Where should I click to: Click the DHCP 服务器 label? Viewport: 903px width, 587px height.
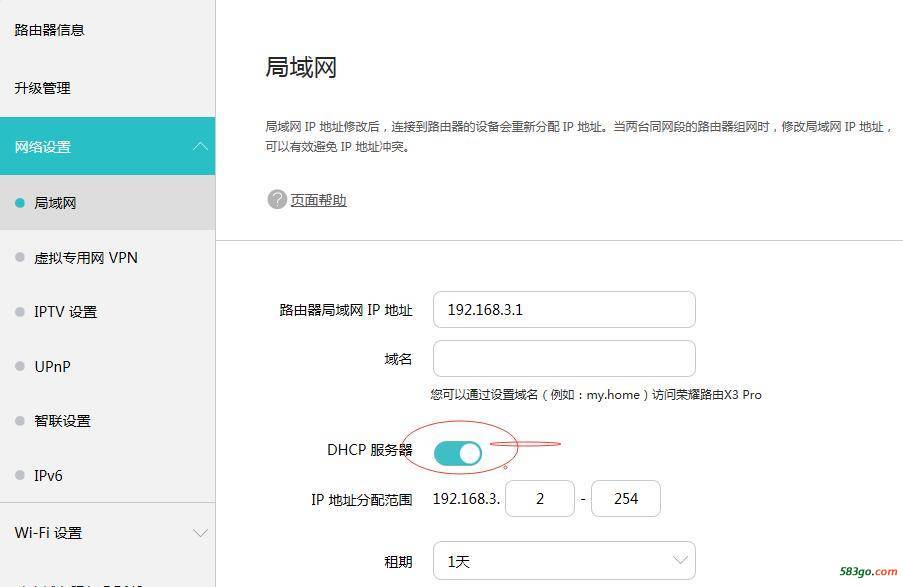370,450
